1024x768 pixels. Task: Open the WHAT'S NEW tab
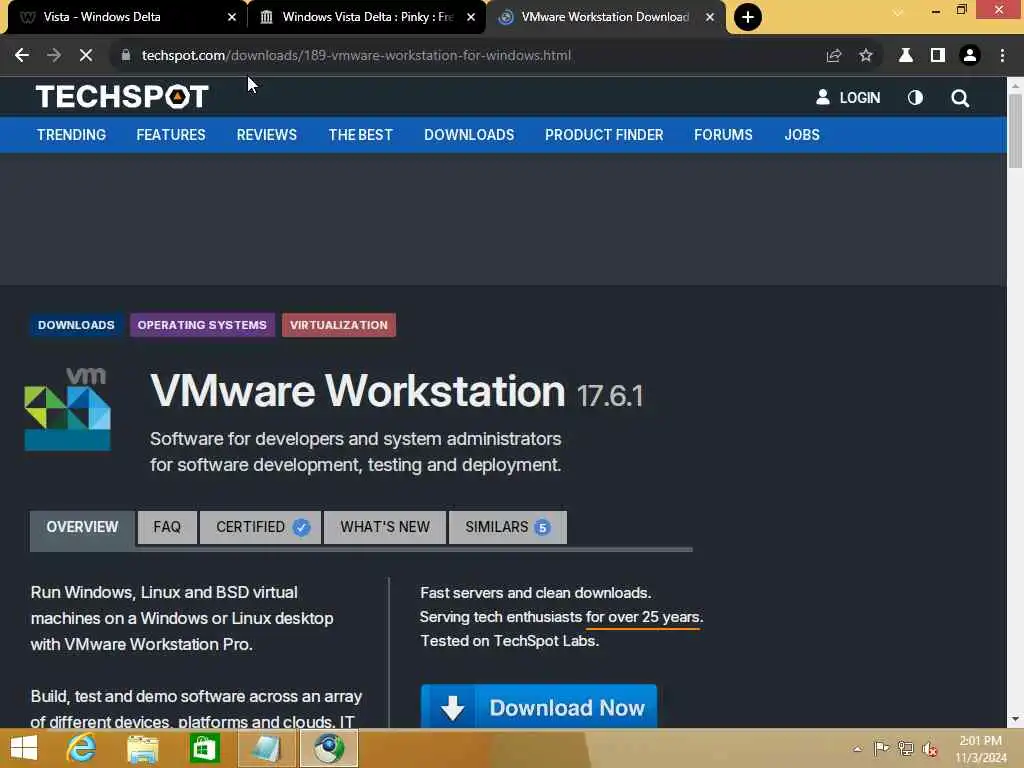point(385,527)
